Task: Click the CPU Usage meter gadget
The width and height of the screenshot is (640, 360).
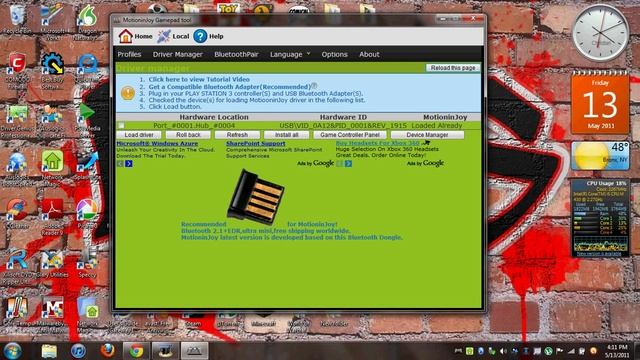Action: click(600, 218)
